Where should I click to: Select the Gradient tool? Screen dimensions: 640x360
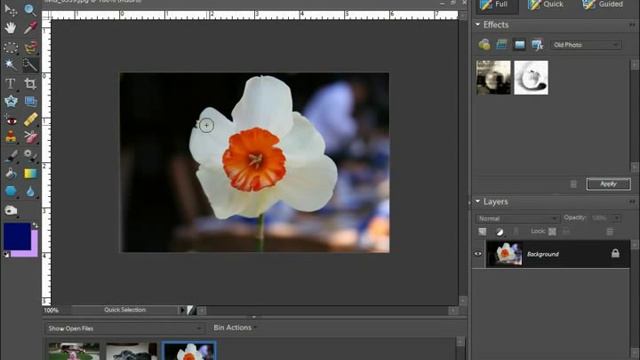coord(31,173)
